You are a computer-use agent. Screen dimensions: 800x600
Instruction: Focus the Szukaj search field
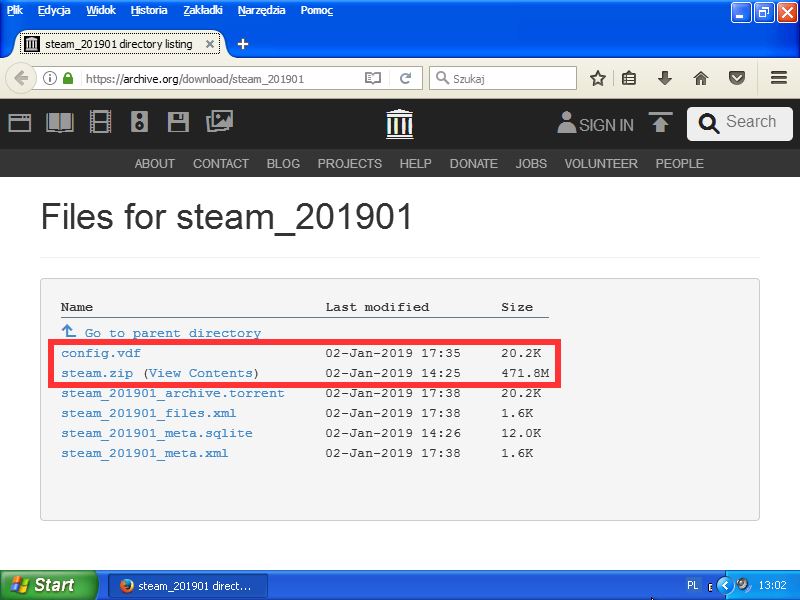pos(503,79)
